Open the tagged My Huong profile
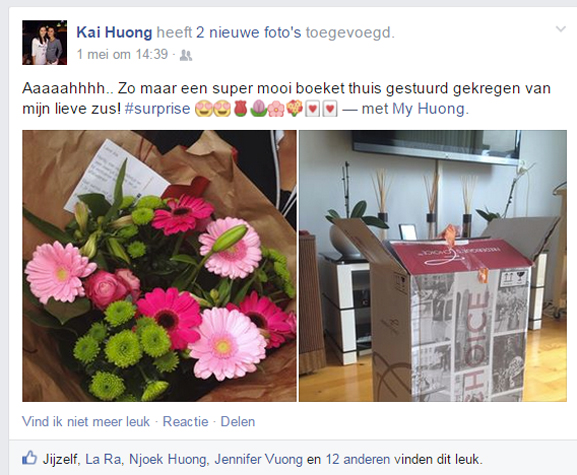577x475 pixels. click(428, 109)
